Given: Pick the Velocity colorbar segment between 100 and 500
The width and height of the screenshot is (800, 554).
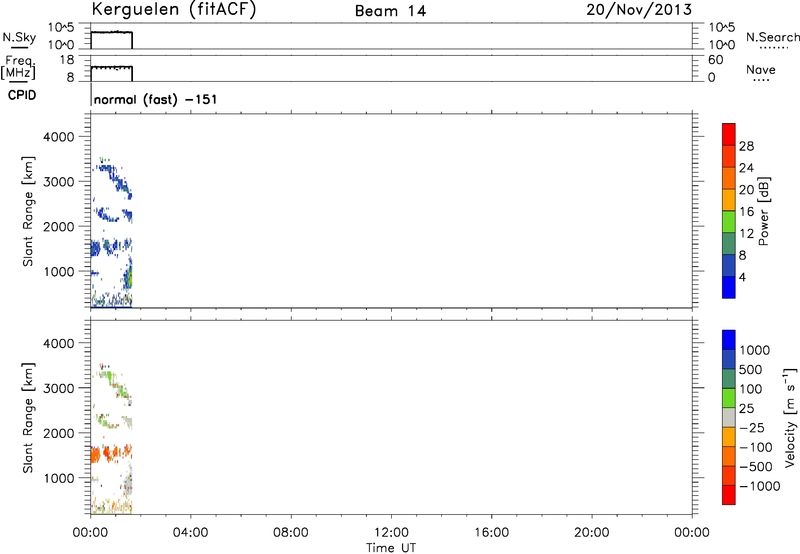Looking at the screenshot, I should pos(729,379).
